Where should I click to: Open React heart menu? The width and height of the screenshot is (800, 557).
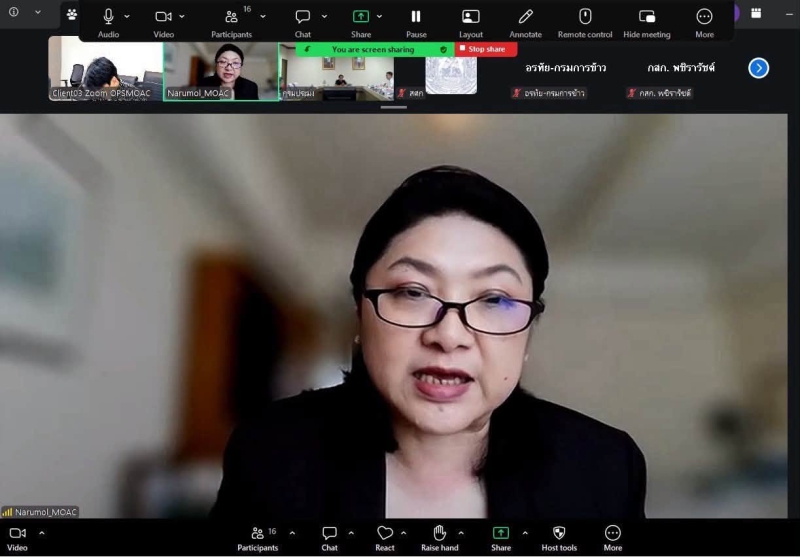[x=385, y=533]
